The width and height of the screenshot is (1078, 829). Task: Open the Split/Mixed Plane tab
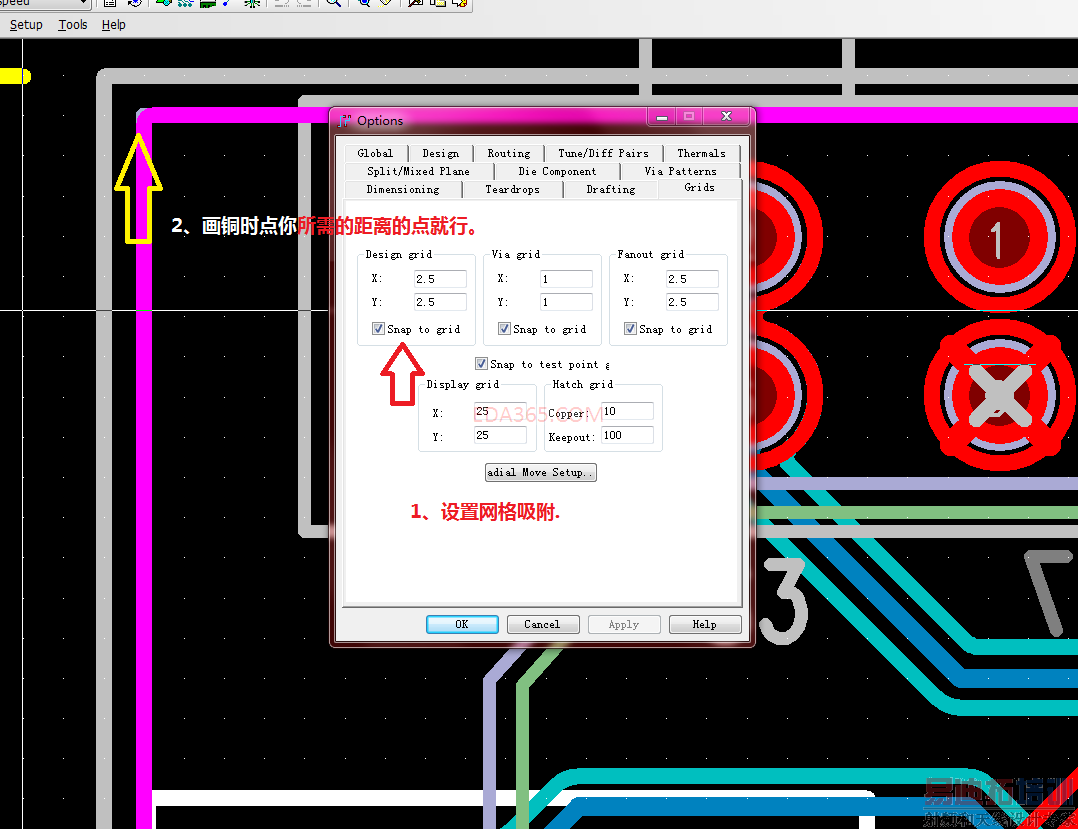click(418, 171)
